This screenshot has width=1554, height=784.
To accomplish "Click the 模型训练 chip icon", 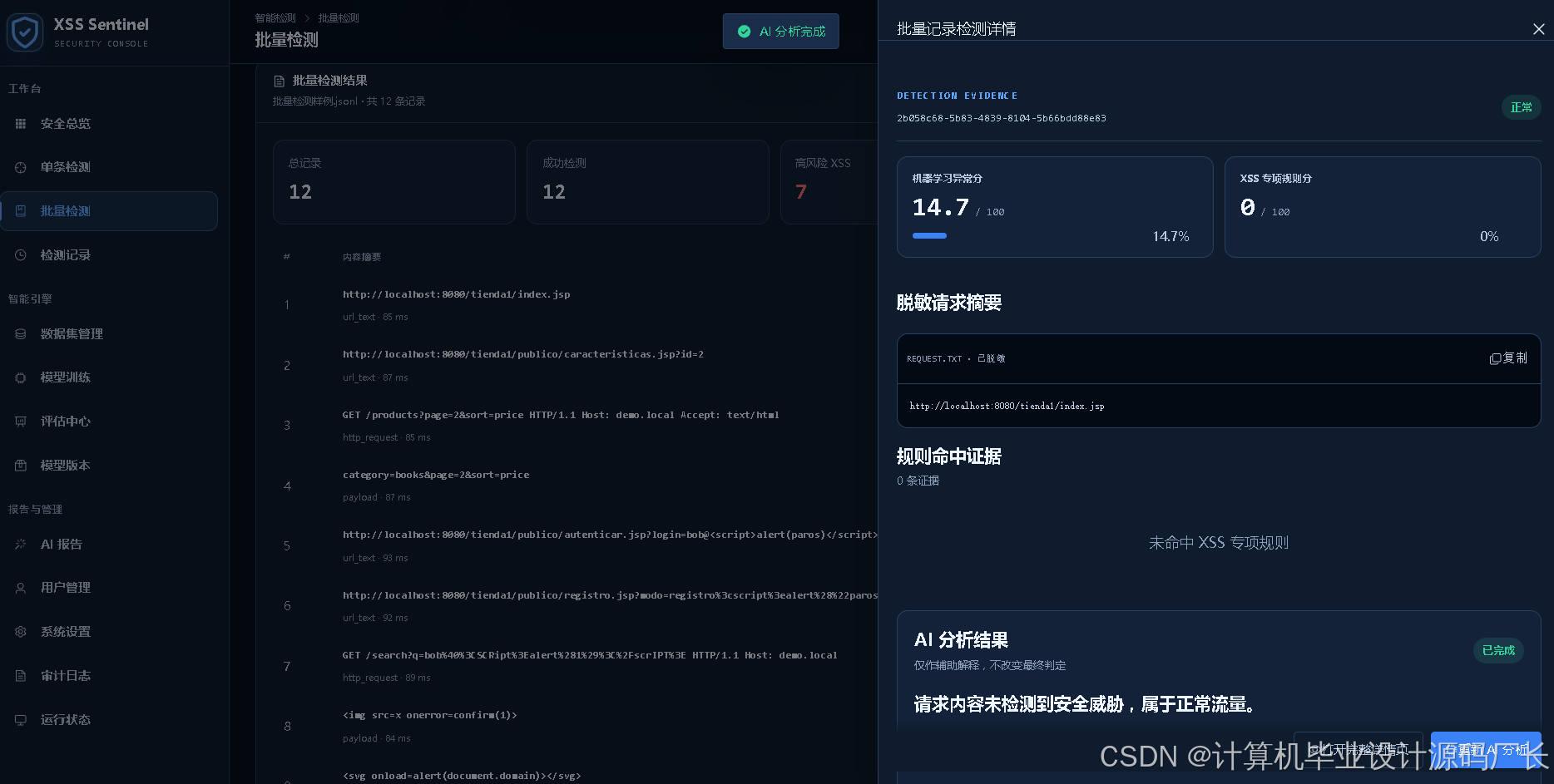I will point(21,377).
